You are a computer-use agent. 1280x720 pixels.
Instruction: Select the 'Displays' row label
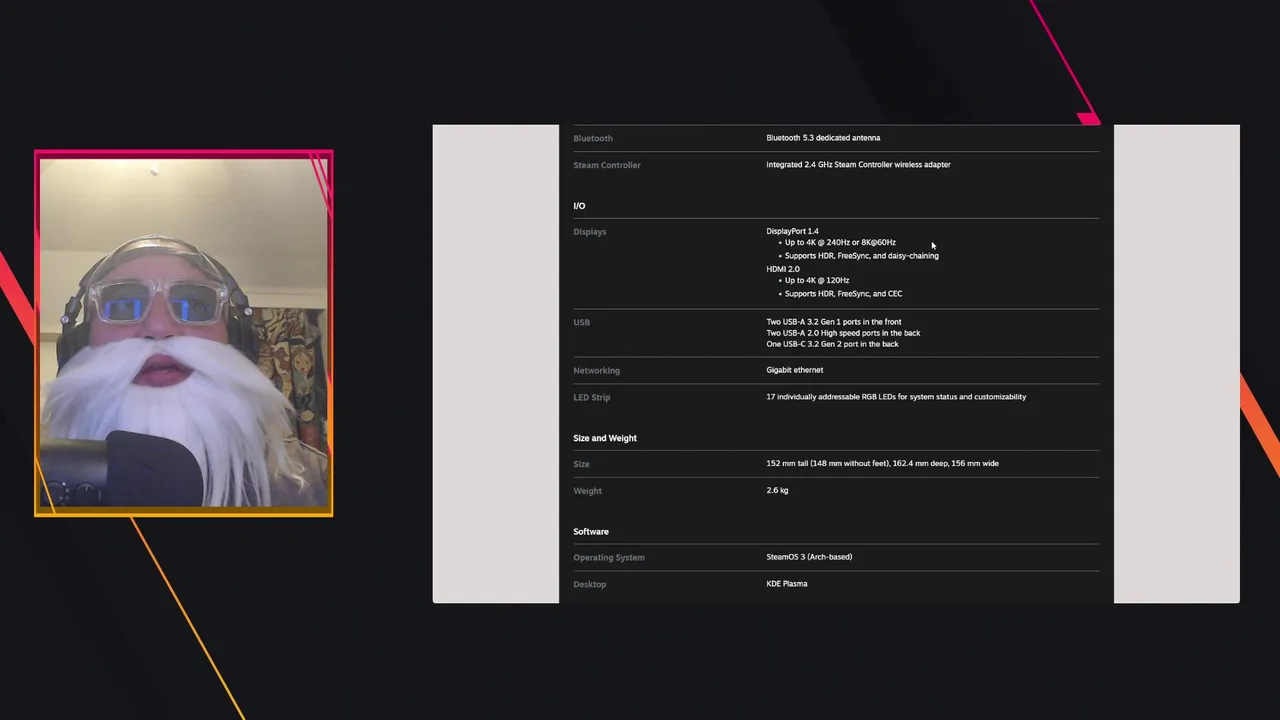point(590,232)
